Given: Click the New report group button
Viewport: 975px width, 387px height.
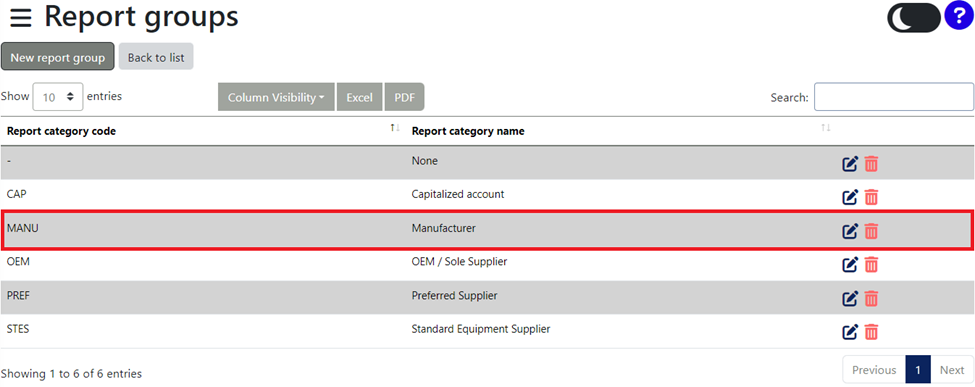Looking at the screenshot, I should (x=57, y=57).
